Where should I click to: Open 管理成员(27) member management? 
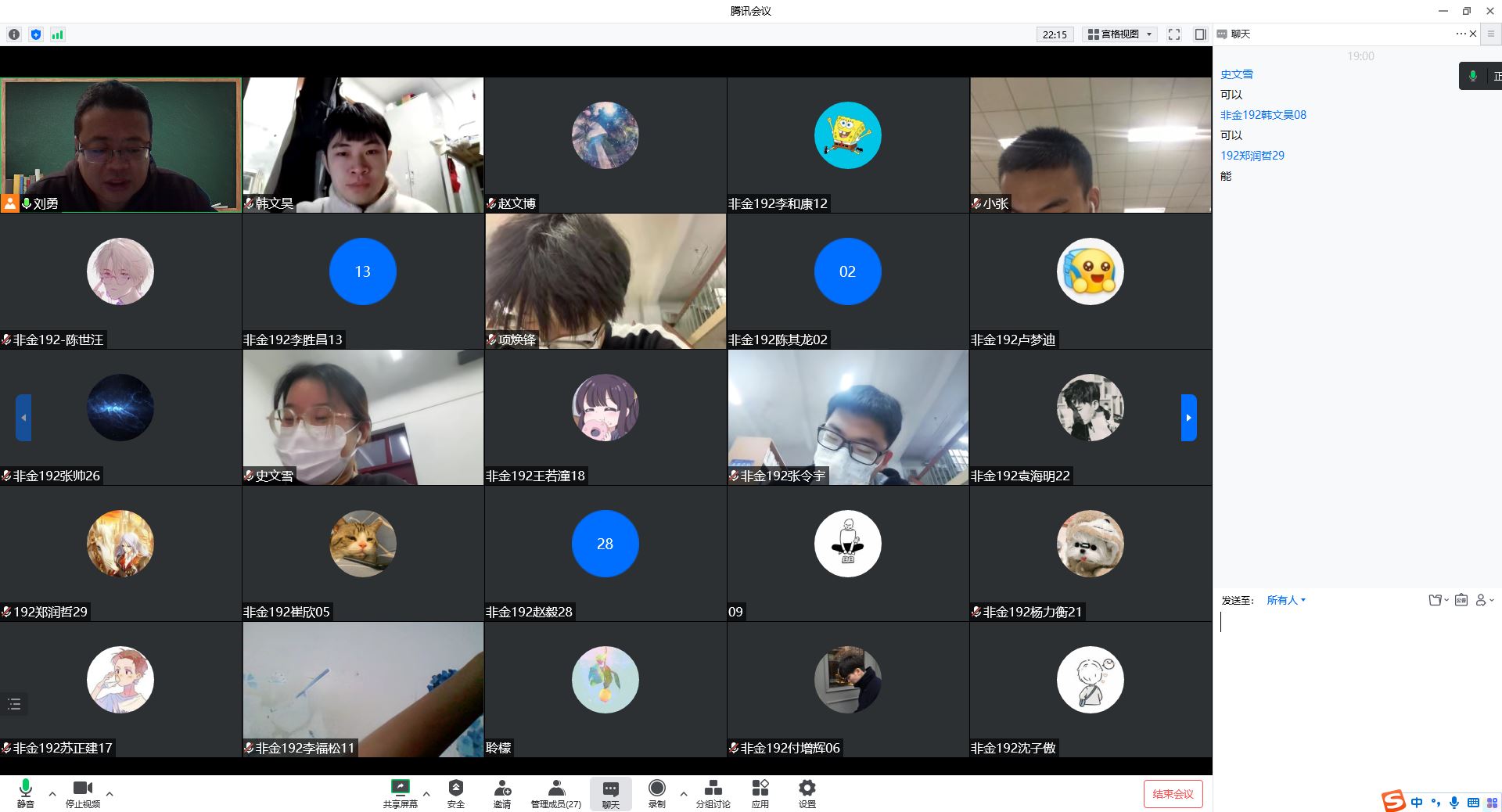coord(555,792)
